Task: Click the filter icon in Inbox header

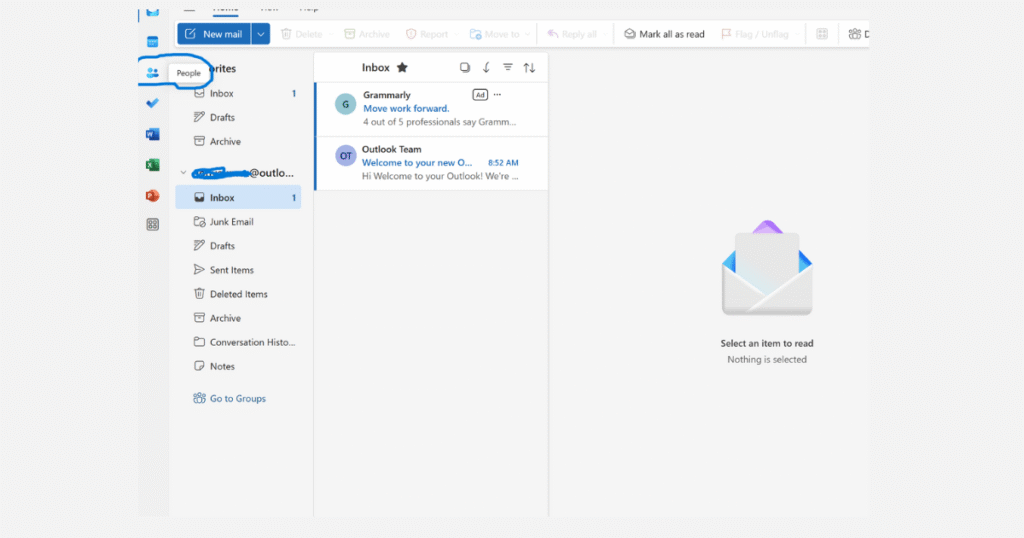Action: [507, 68]
